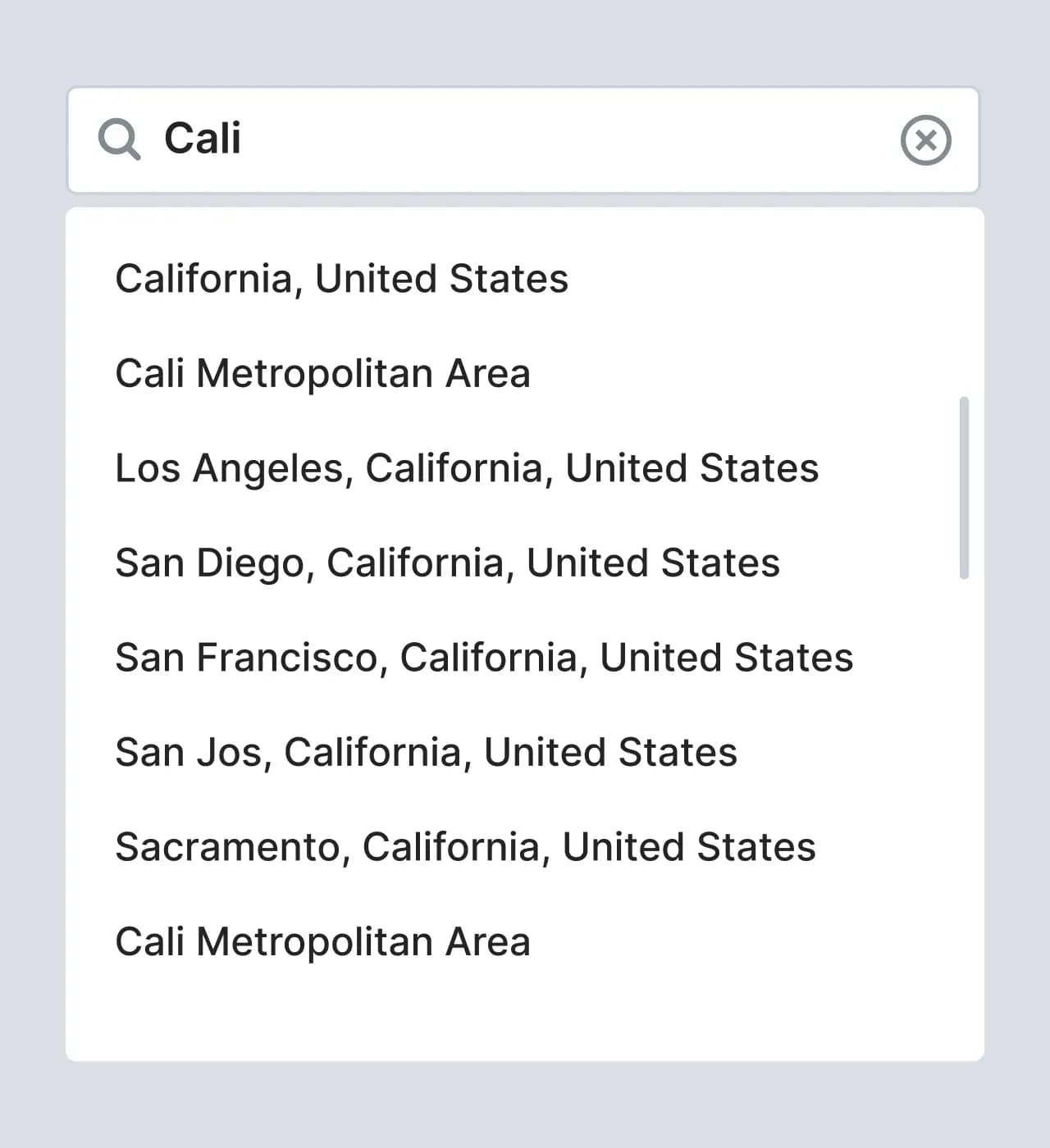Choose the last "Cali Metropolitan Area" entry

click(322, 942)
